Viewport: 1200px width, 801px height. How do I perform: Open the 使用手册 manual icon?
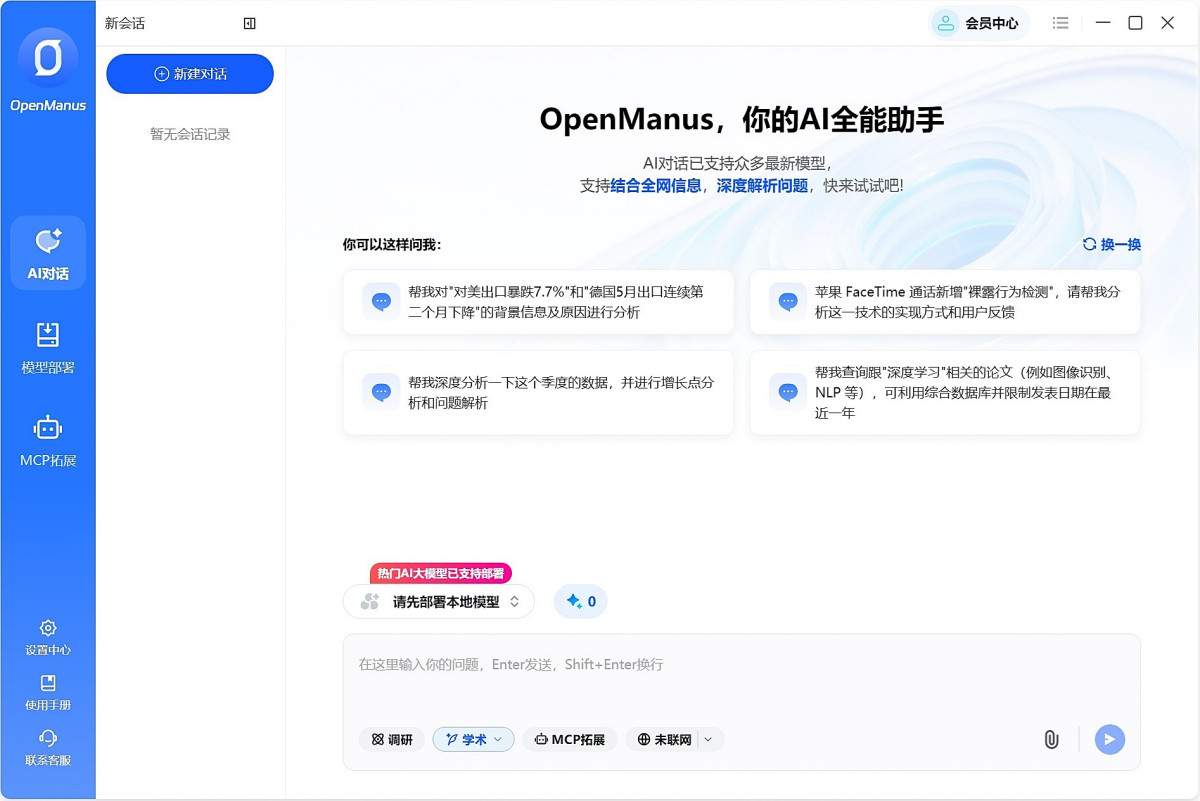point(48,691)
